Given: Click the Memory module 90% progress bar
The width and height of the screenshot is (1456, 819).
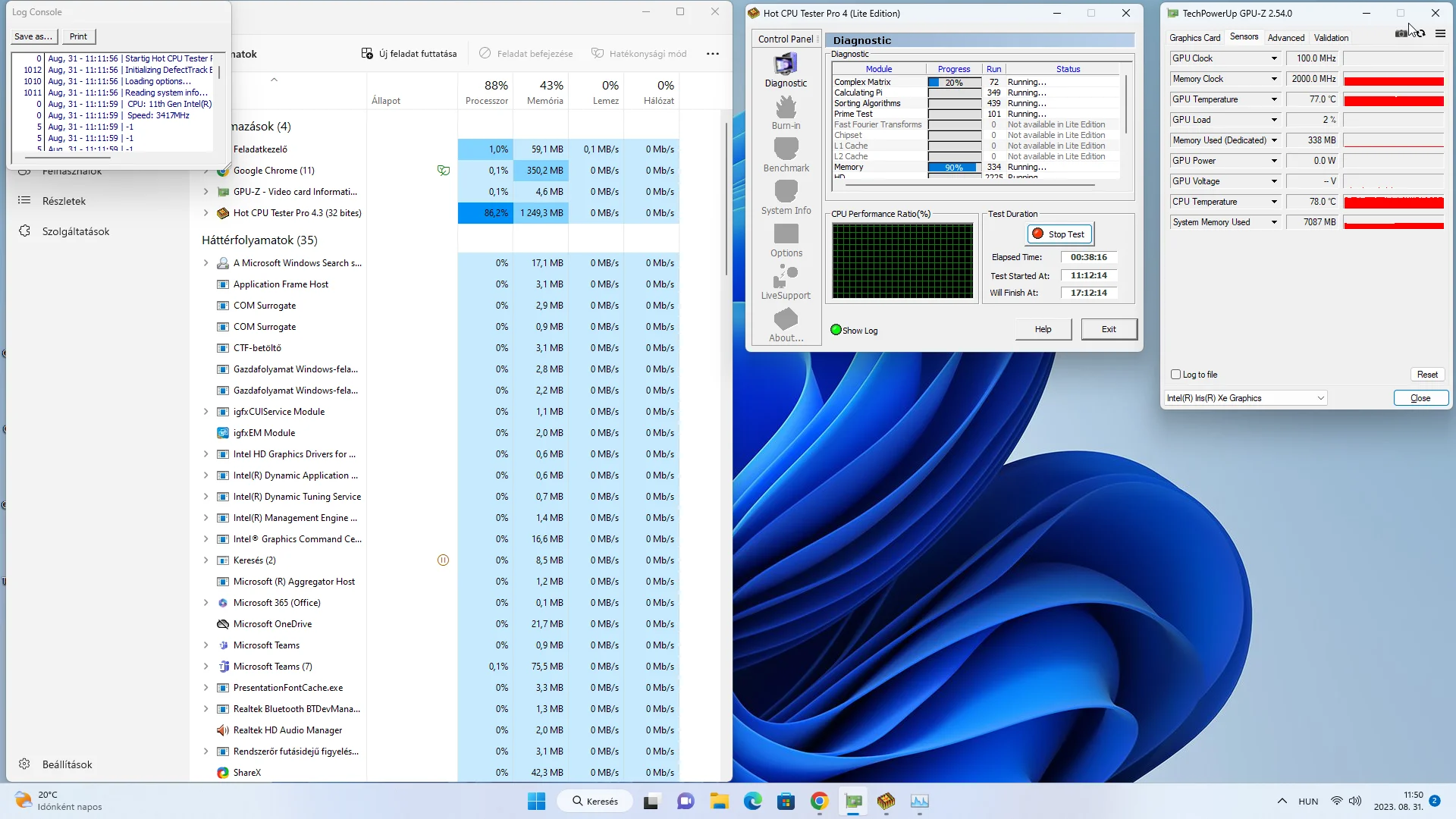Looking at the screenshot, I should point(954,167).
